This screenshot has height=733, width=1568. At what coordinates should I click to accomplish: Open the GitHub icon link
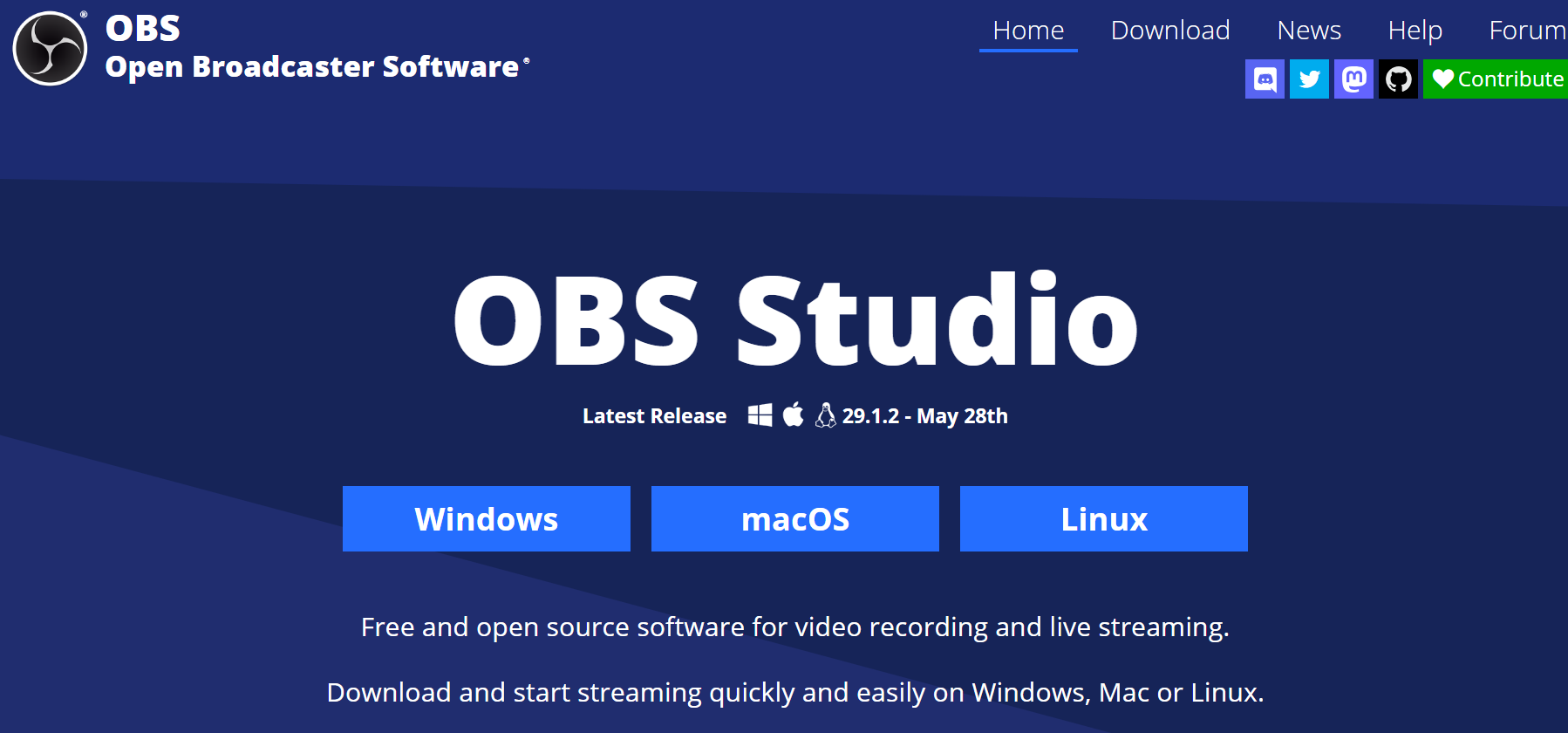(1398, 79)
